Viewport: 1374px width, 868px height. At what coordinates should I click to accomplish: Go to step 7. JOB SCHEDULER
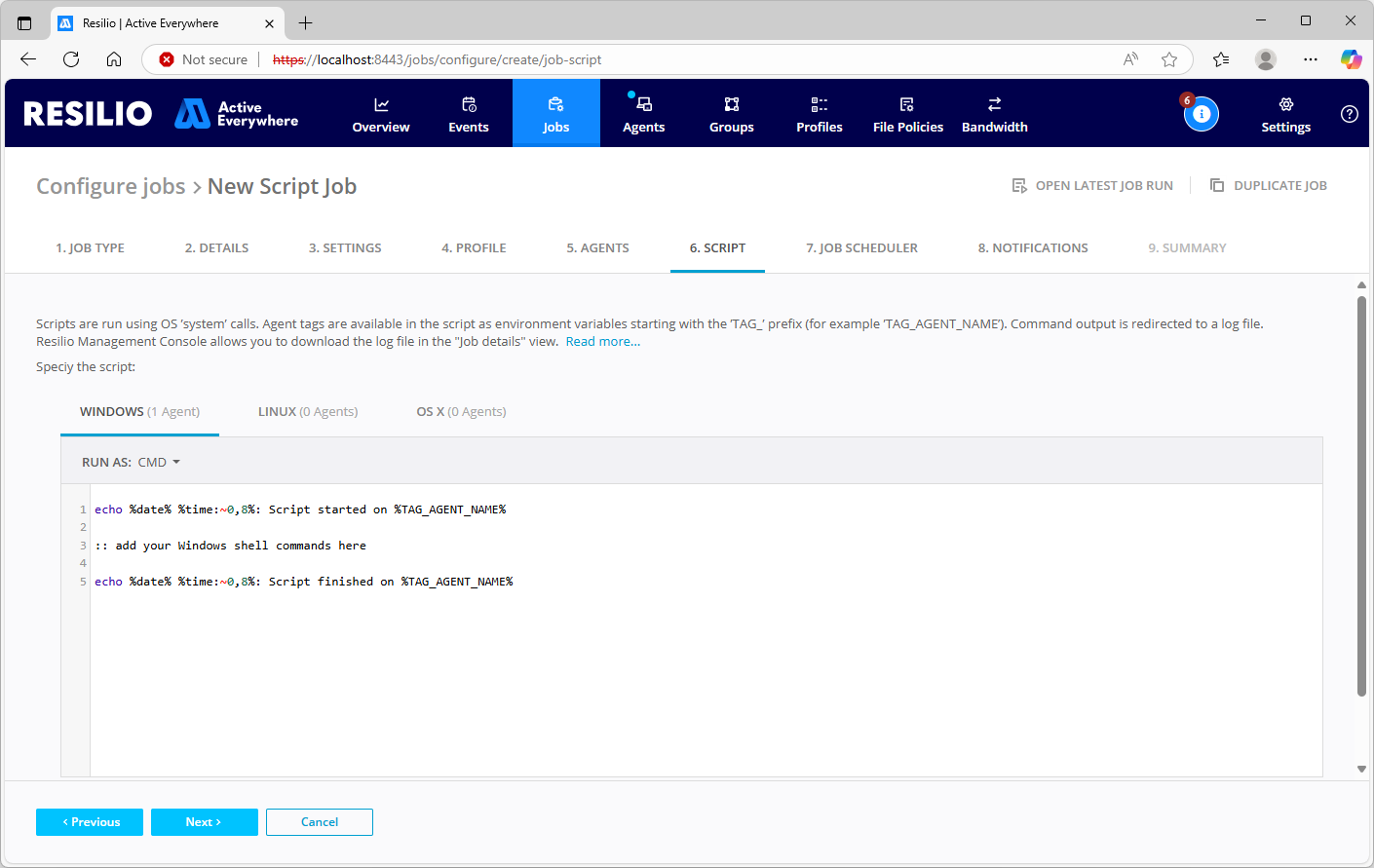861,248
